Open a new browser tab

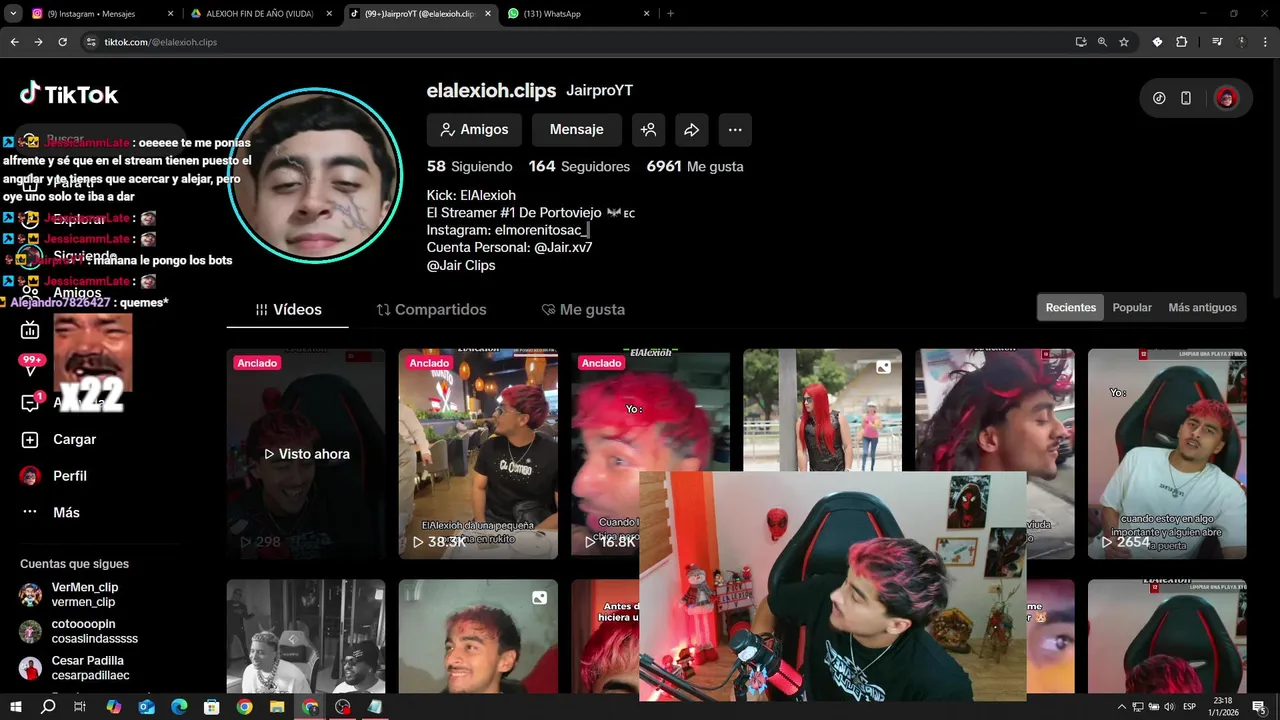coord(670,14)
